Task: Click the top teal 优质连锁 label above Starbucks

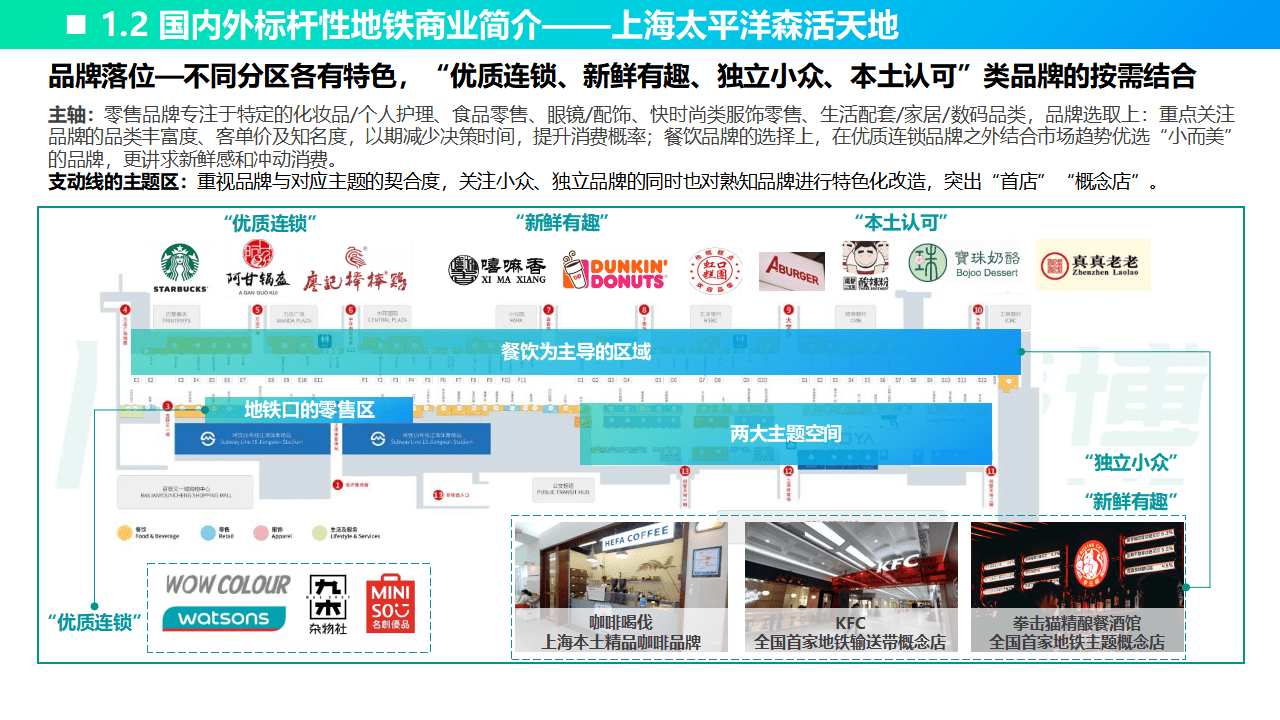Action: (x=270, y=222)
